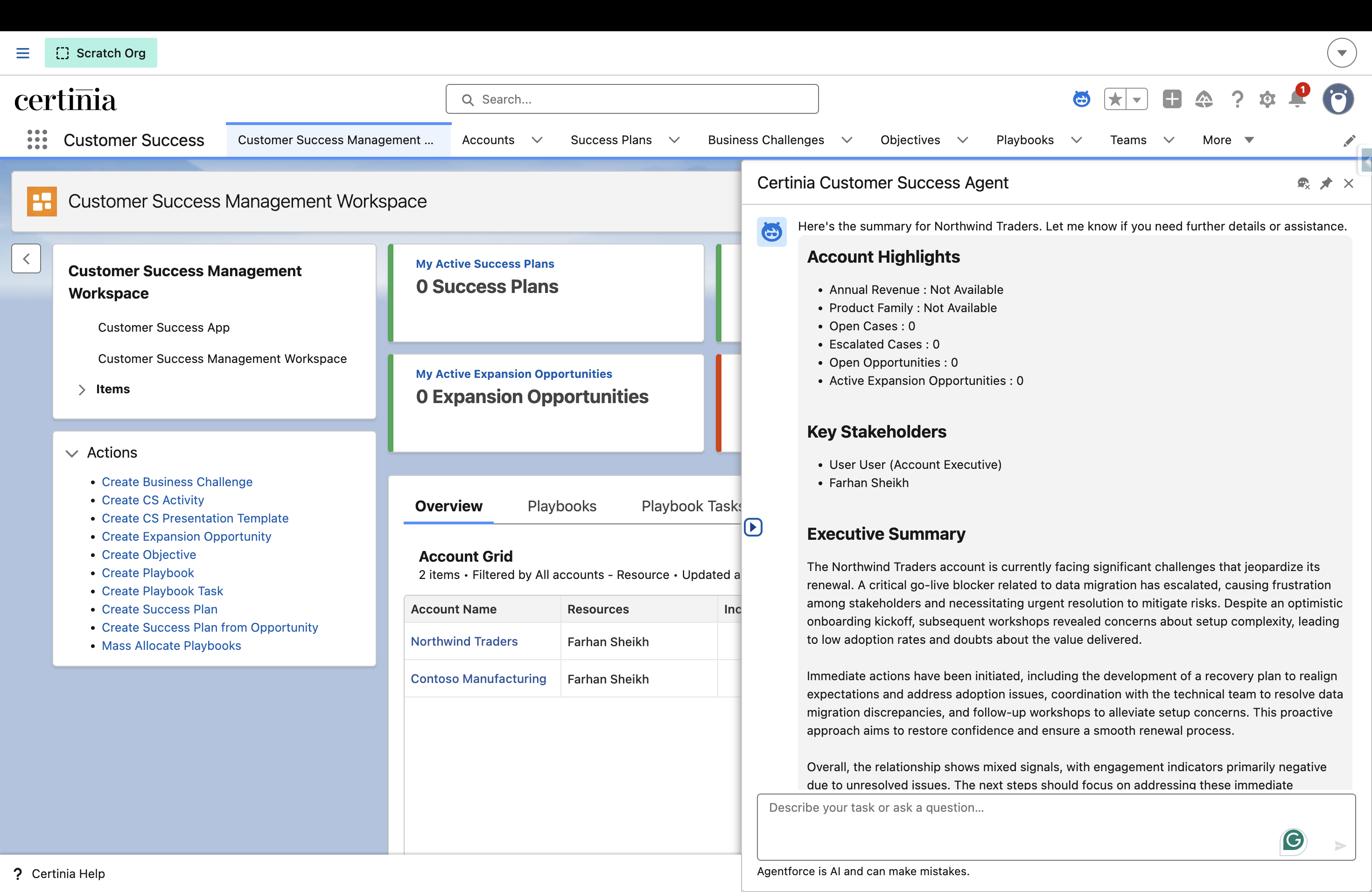The height and width of the screenshot is (892, 1372).
Task: Open the user profile avatar
Action: (x=1338, y=99)
